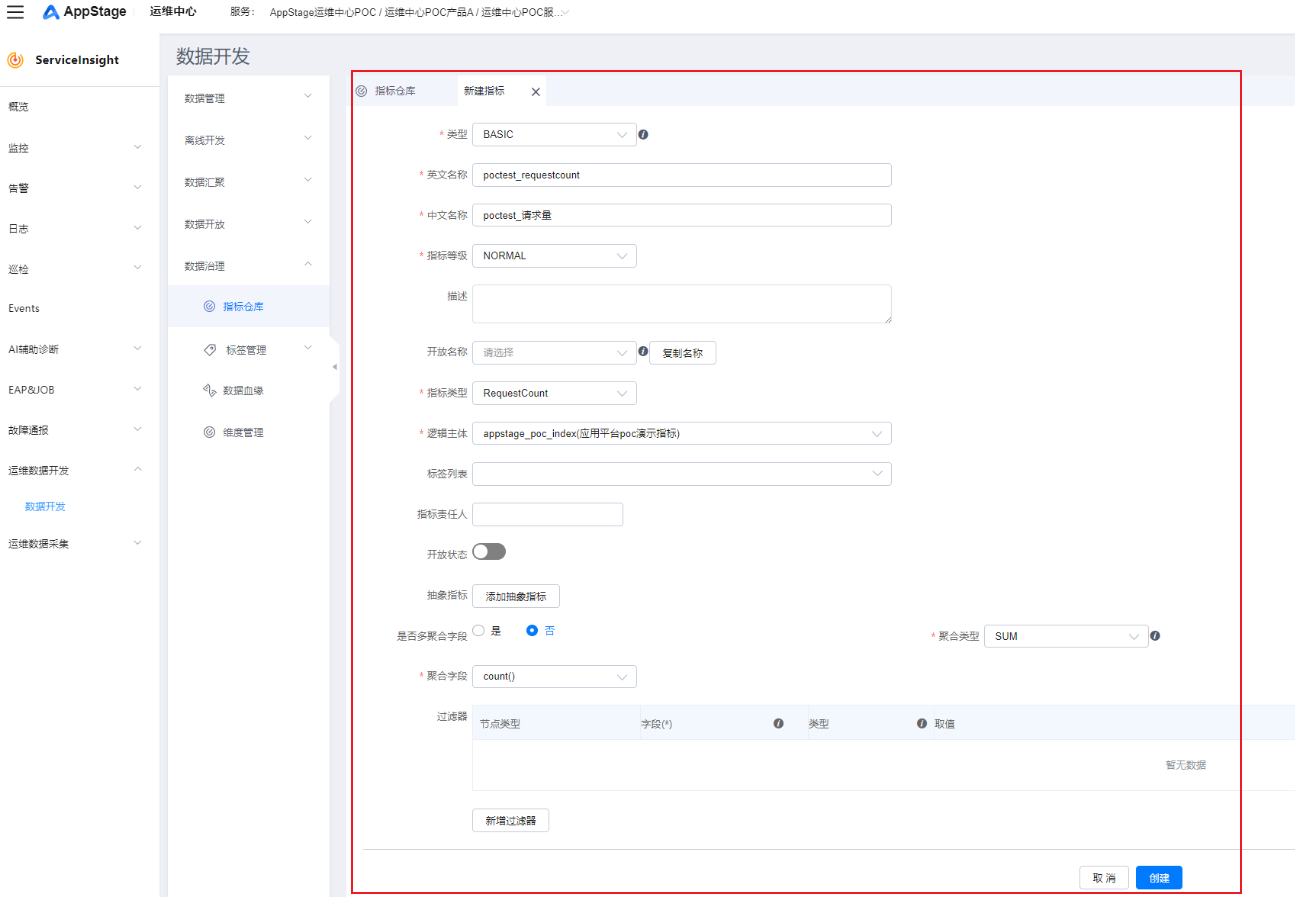
Task: Switch to the 指标仓库 tab
Action: click(x=394, y=91)
